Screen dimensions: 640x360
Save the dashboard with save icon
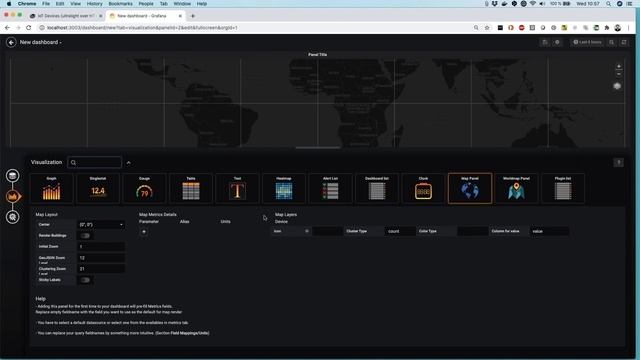(x=545, y=42)
